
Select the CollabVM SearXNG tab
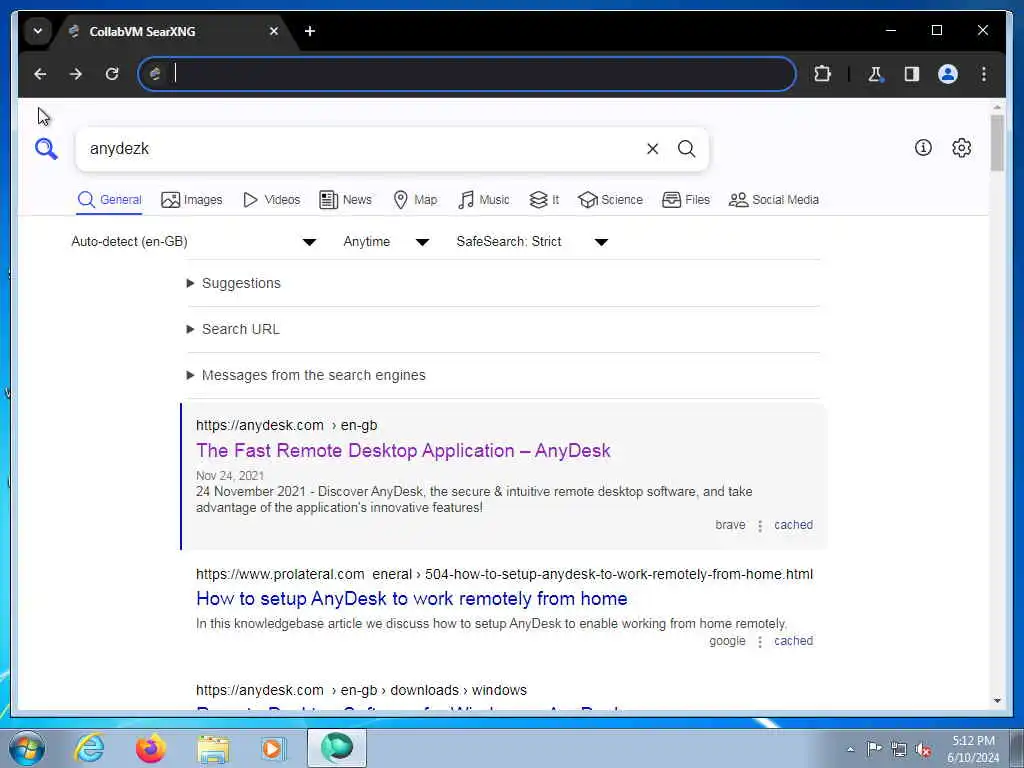click(173, 31)
